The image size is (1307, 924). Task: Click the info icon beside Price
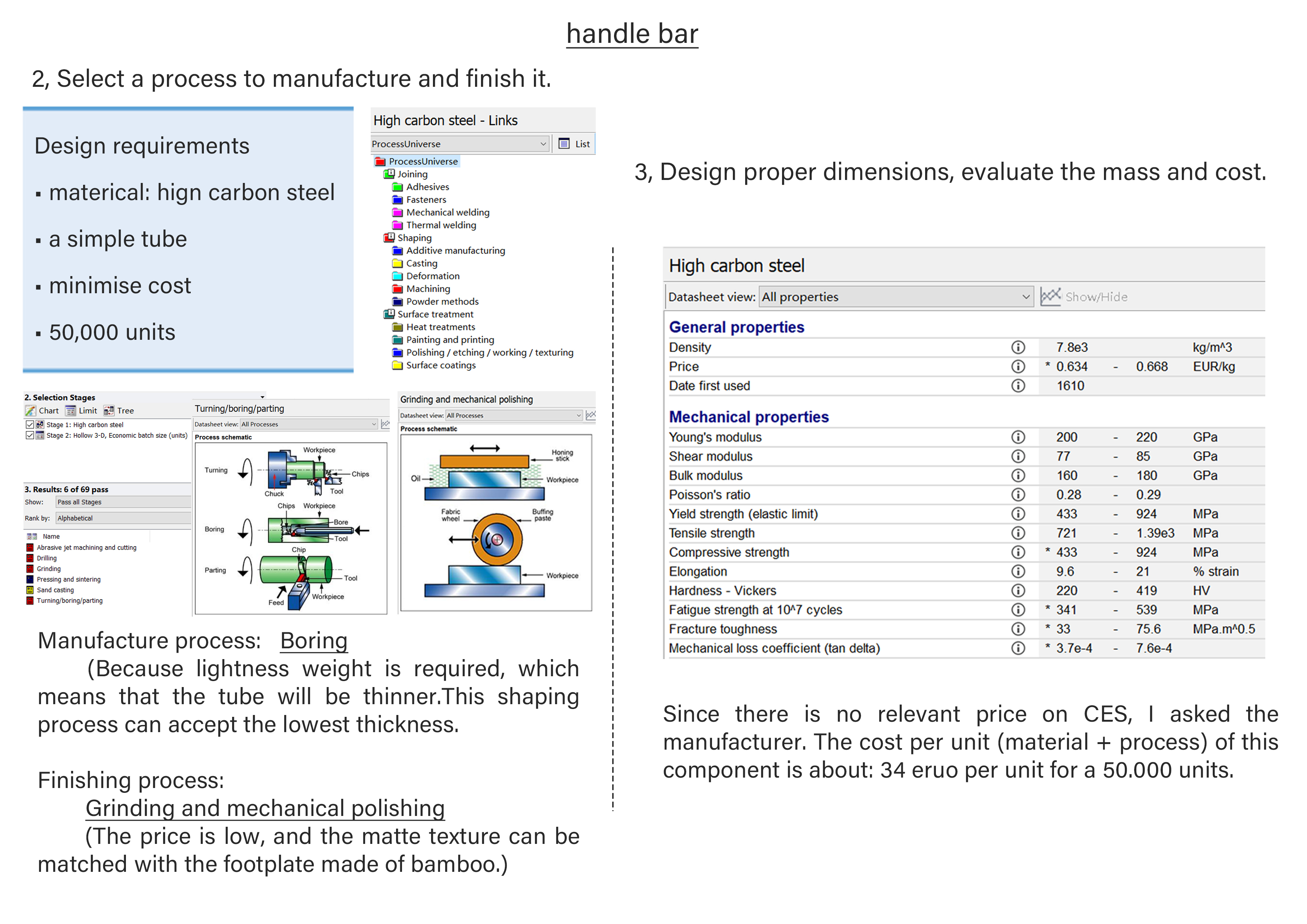[x=1018, y=367]
